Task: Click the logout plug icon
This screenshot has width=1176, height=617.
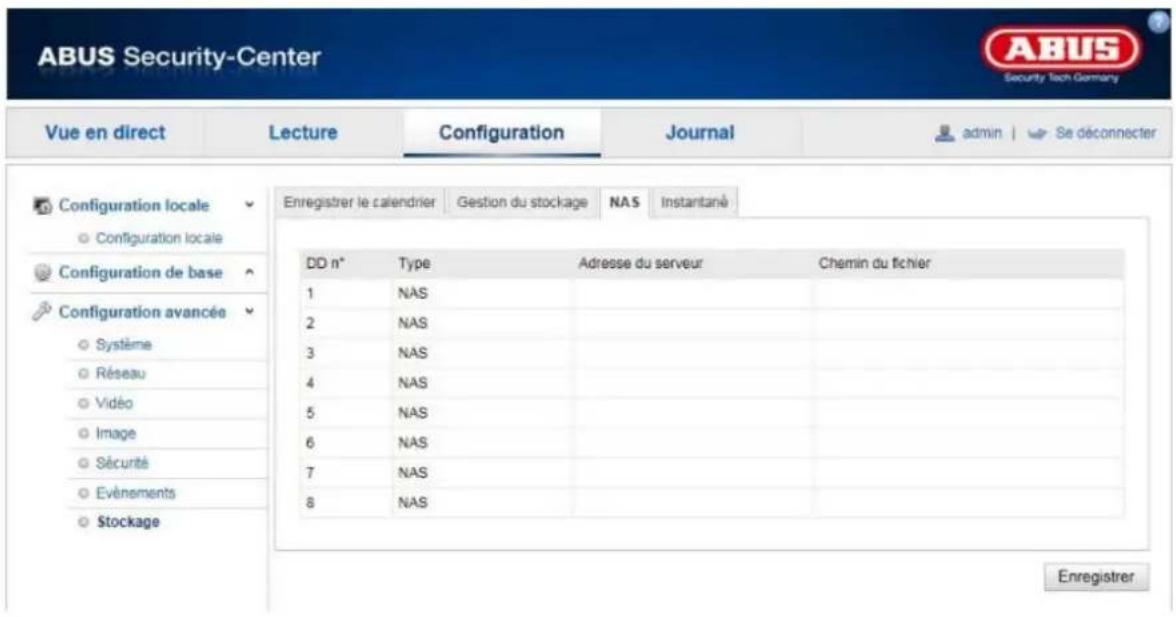Action: coord(1037,133)
